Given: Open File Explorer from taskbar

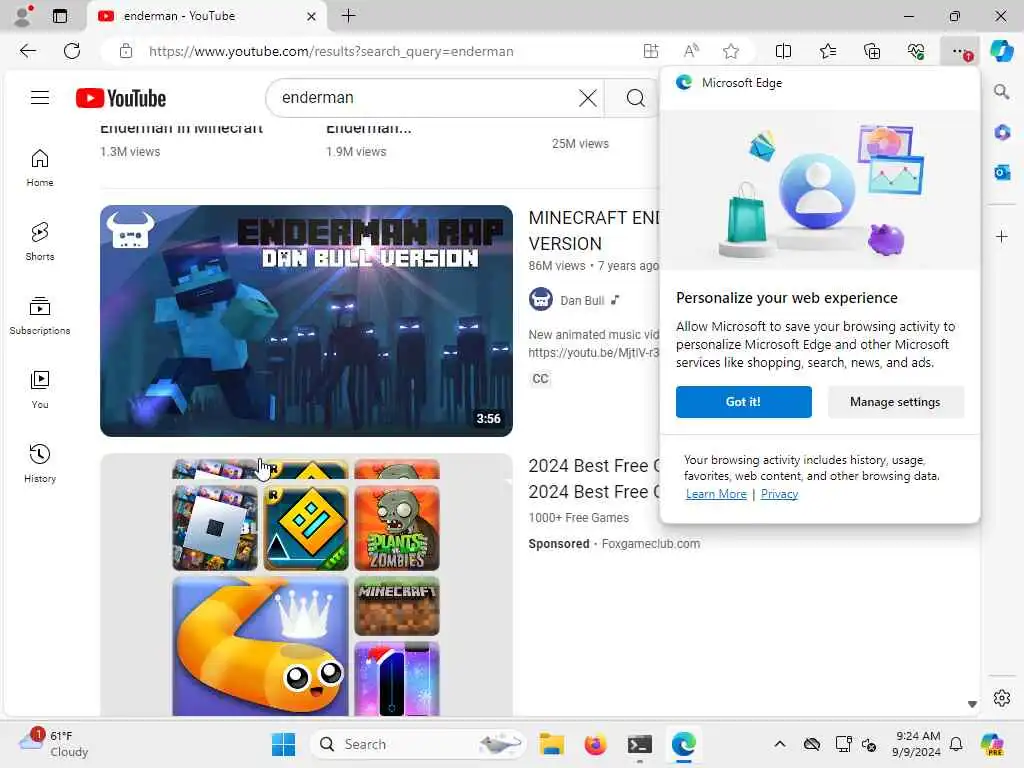Looking at the screenshot, I should [551, 744].
